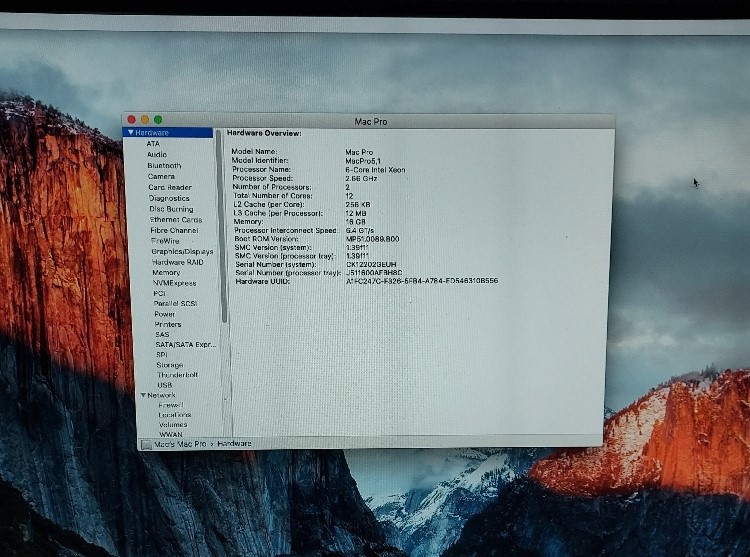
Task: Minimize window with yellow button
Action: [x=145, y=120]
